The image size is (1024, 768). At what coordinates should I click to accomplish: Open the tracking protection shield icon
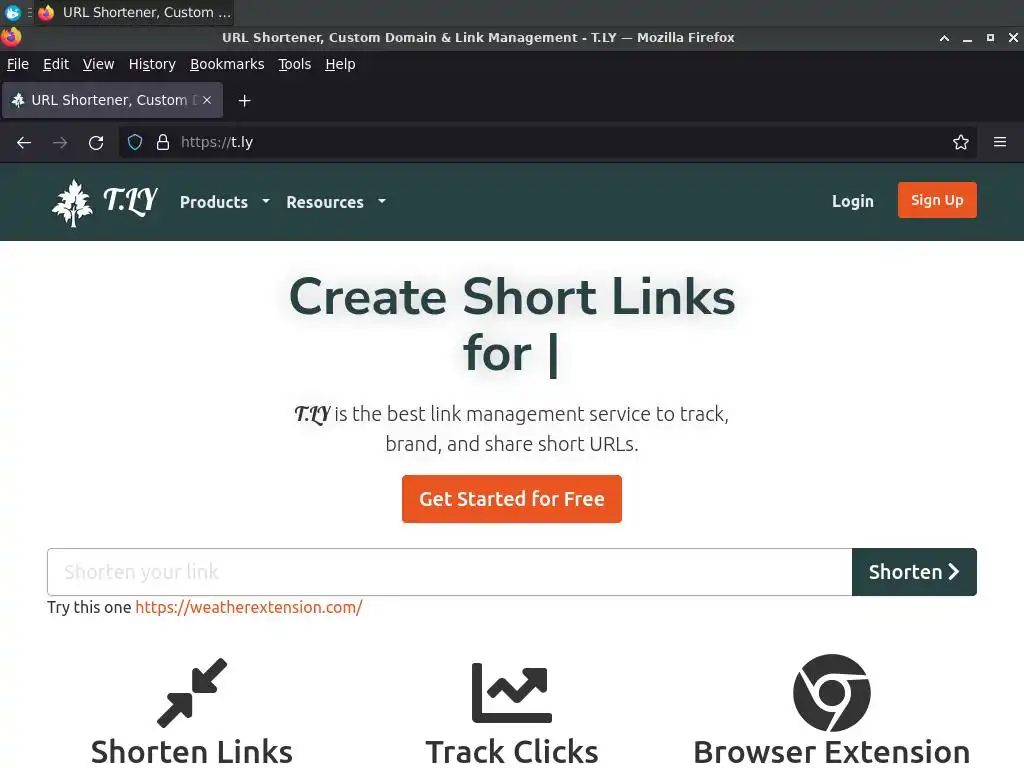tap(135, 142)
